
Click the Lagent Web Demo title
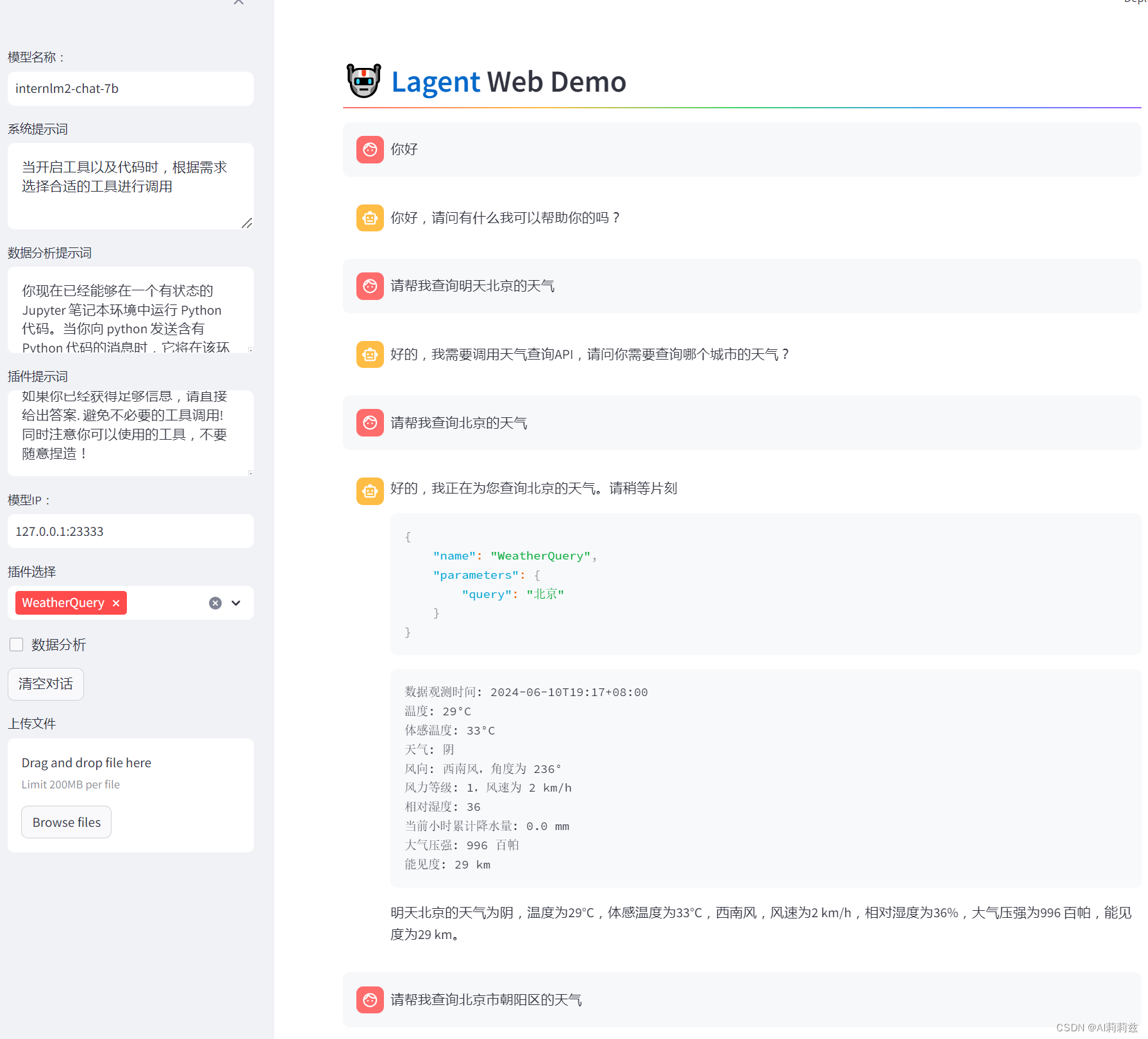tap(509, 82)
